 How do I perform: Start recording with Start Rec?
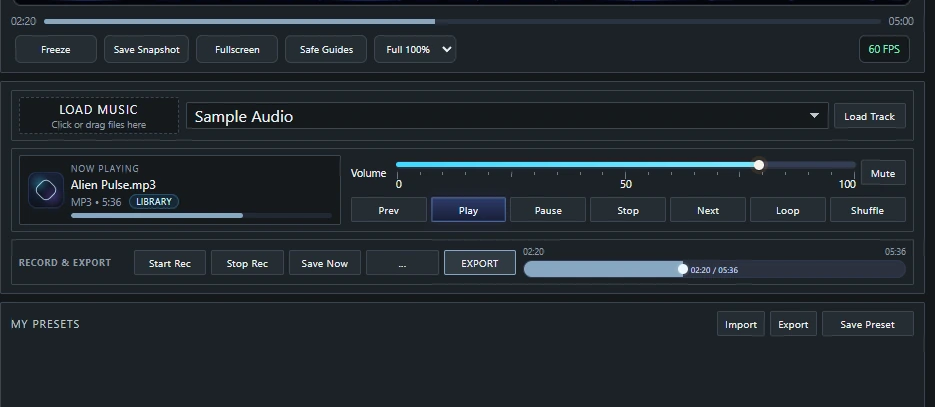[x=170, y=263]
